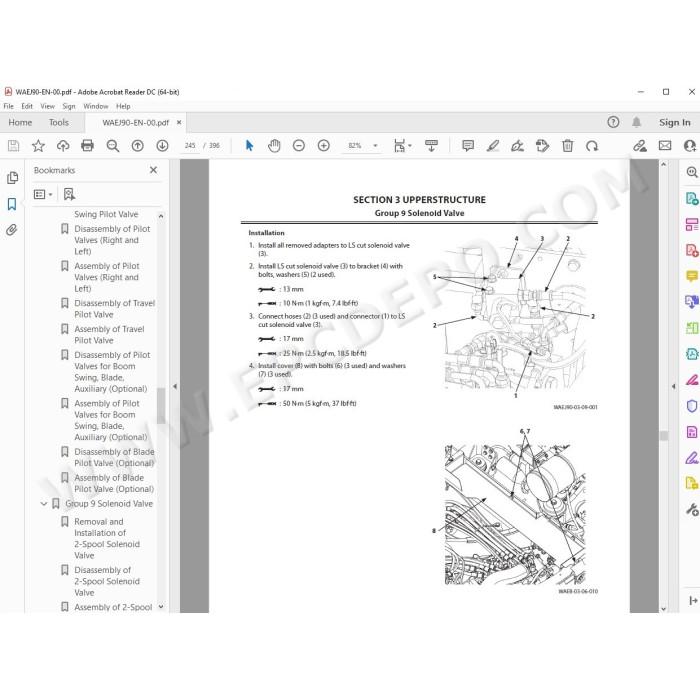Screen dimensions: 700x700
Task: Open the sign document tool
Action: click(517, 146)
